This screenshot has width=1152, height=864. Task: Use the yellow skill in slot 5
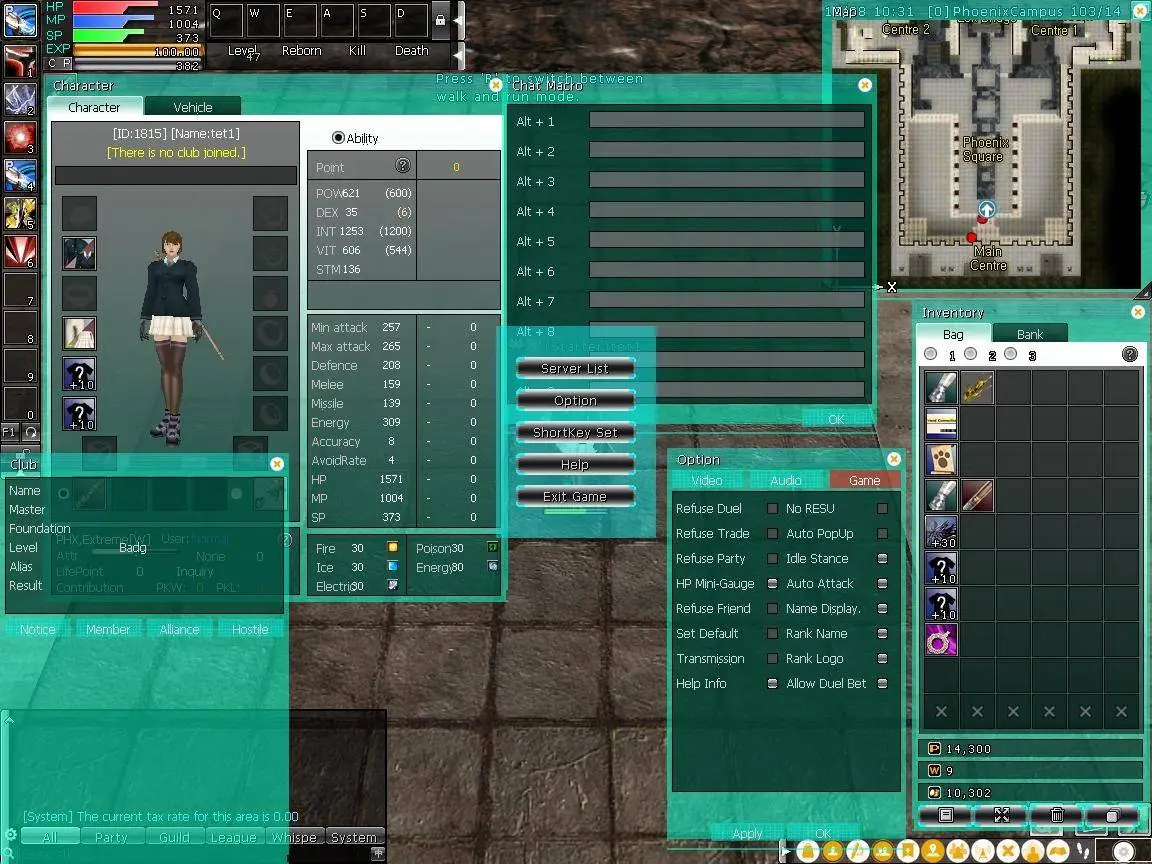pos(20,215)
